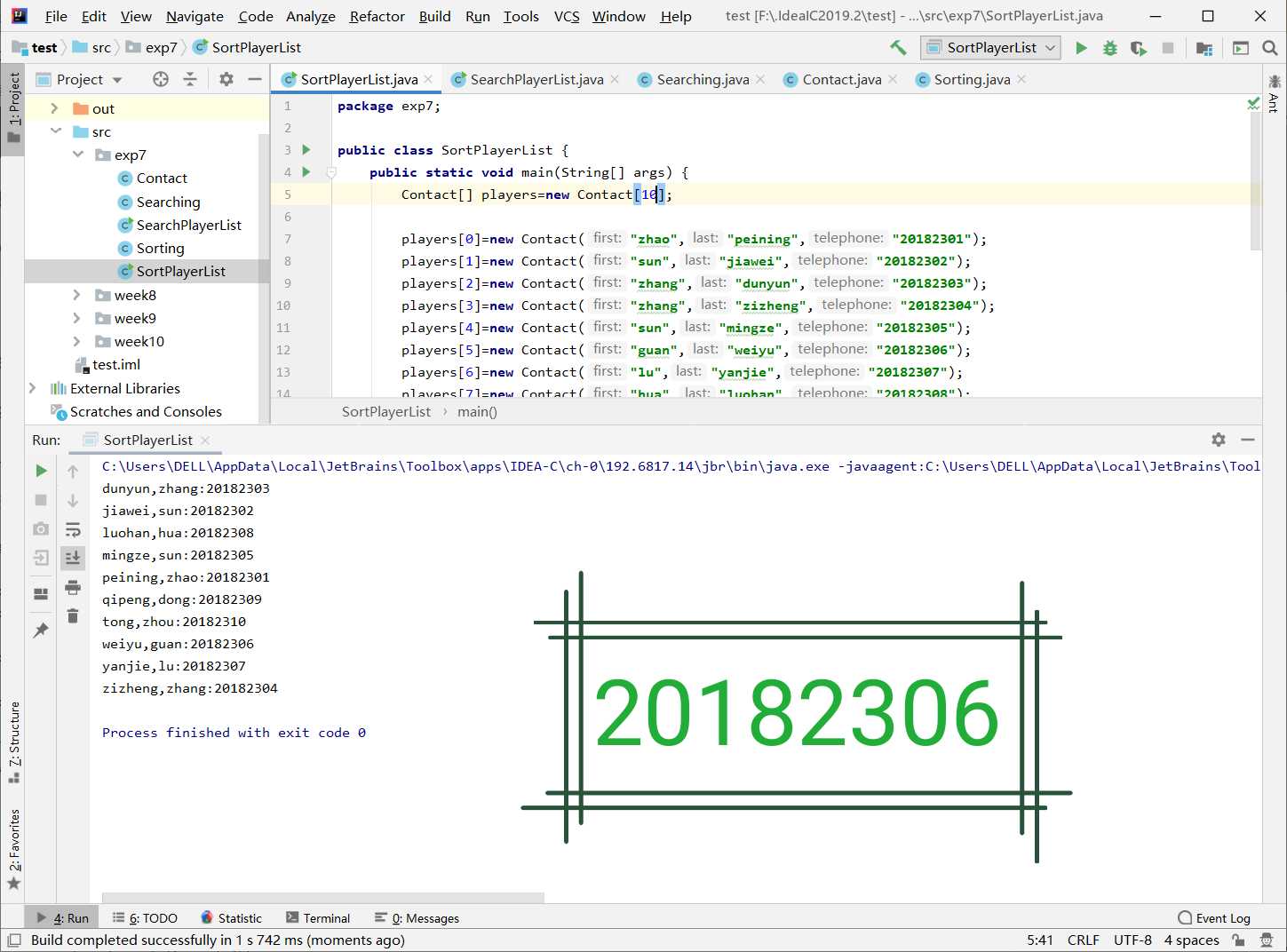Viewport: 1287px width, 952px height.
Task: Click stop button in Run panel
Action: [x=41, y=500]
